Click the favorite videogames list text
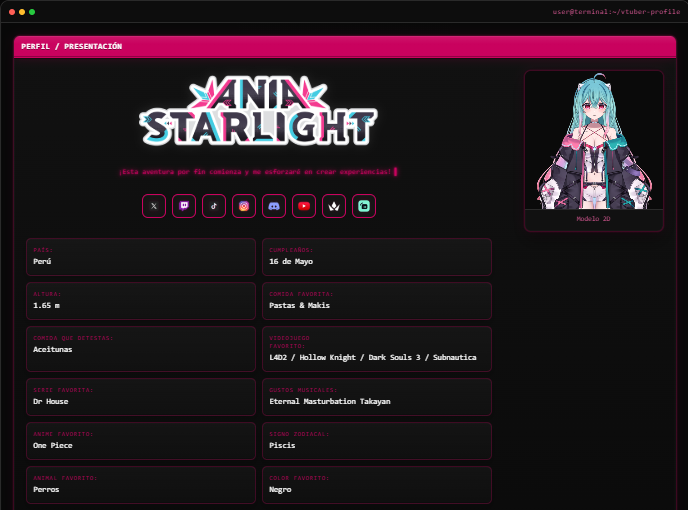The height and width of the screenshot is (510, 688). 373,357
